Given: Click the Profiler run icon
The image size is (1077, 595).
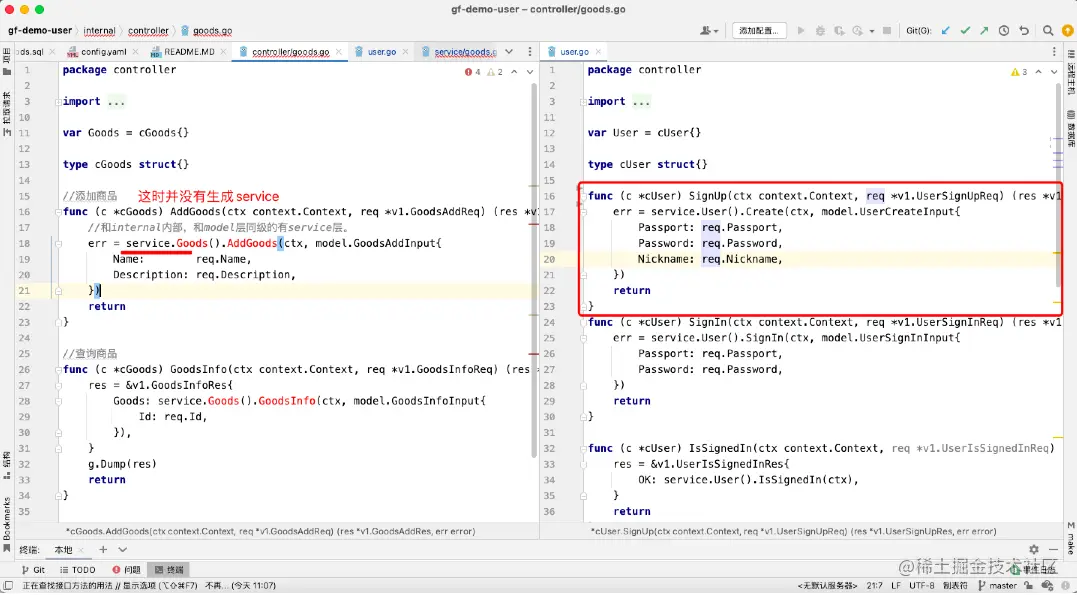Looking at the screenshot, I should click(x=857, y=31).
